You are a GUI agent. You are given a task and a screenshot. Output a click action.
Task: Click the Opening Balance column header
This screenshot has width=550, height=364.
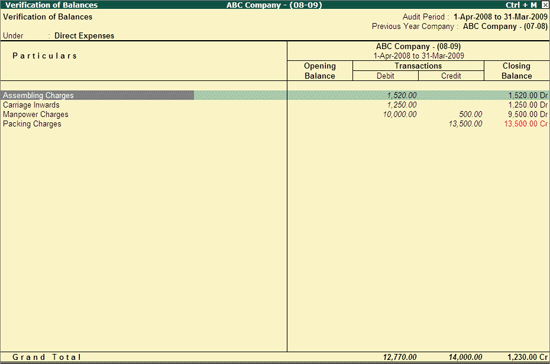coord(320,71)
